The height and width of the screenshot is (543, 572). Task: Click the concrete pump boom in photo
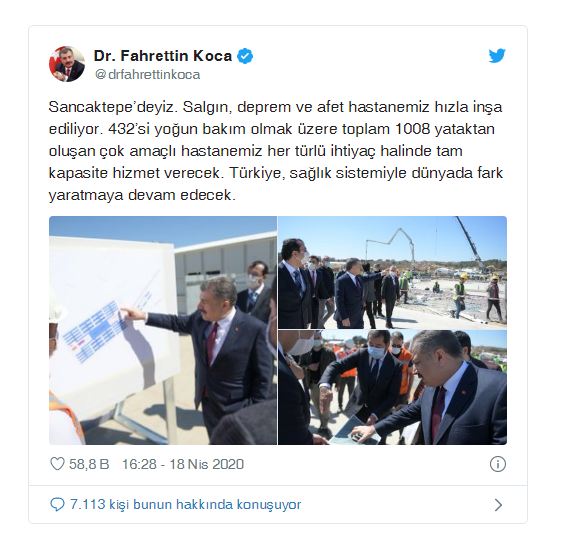391,244
